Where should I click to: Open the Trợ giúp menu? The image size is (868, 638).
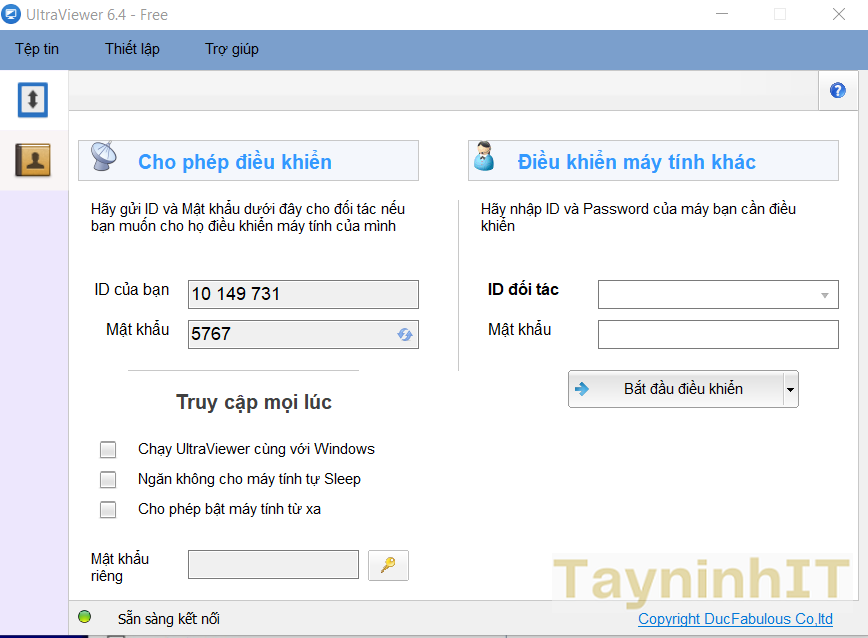[x=231, y=49]
